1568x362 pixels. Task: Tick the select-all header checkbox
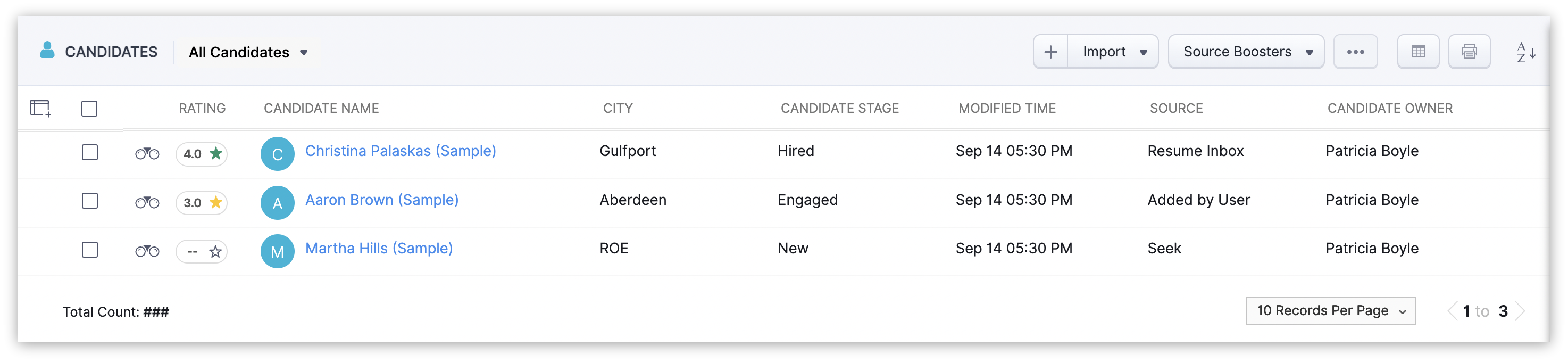click(89, 109)
